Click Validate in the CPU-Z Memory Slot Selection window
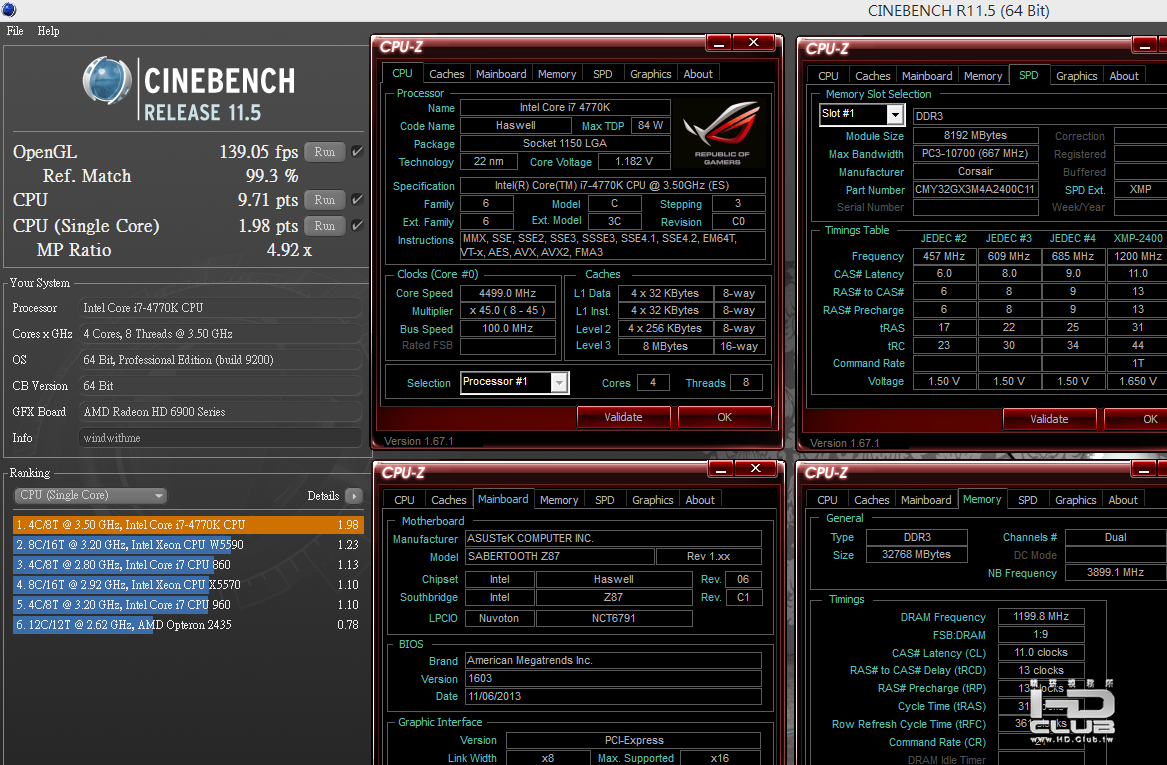1167x765 pixels. [1049, 420]
